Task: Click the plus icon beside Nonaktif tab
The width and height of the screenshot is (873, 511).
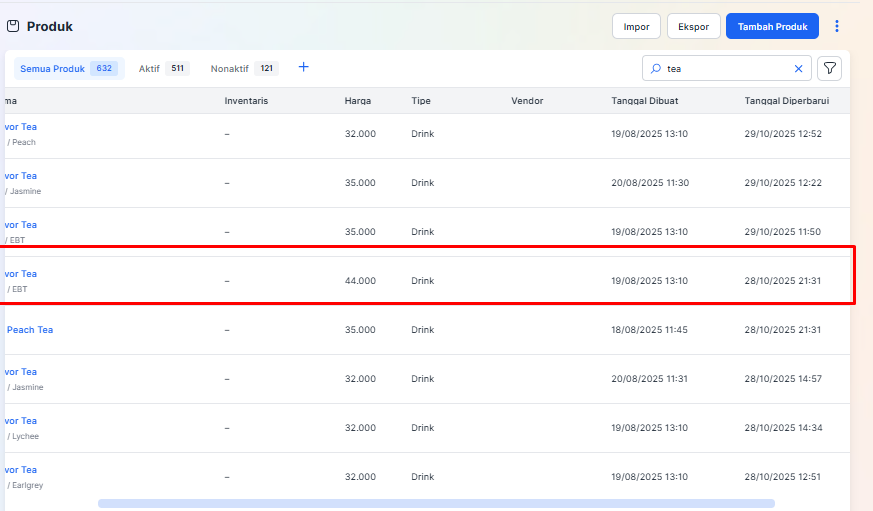Action: [304, 68]
